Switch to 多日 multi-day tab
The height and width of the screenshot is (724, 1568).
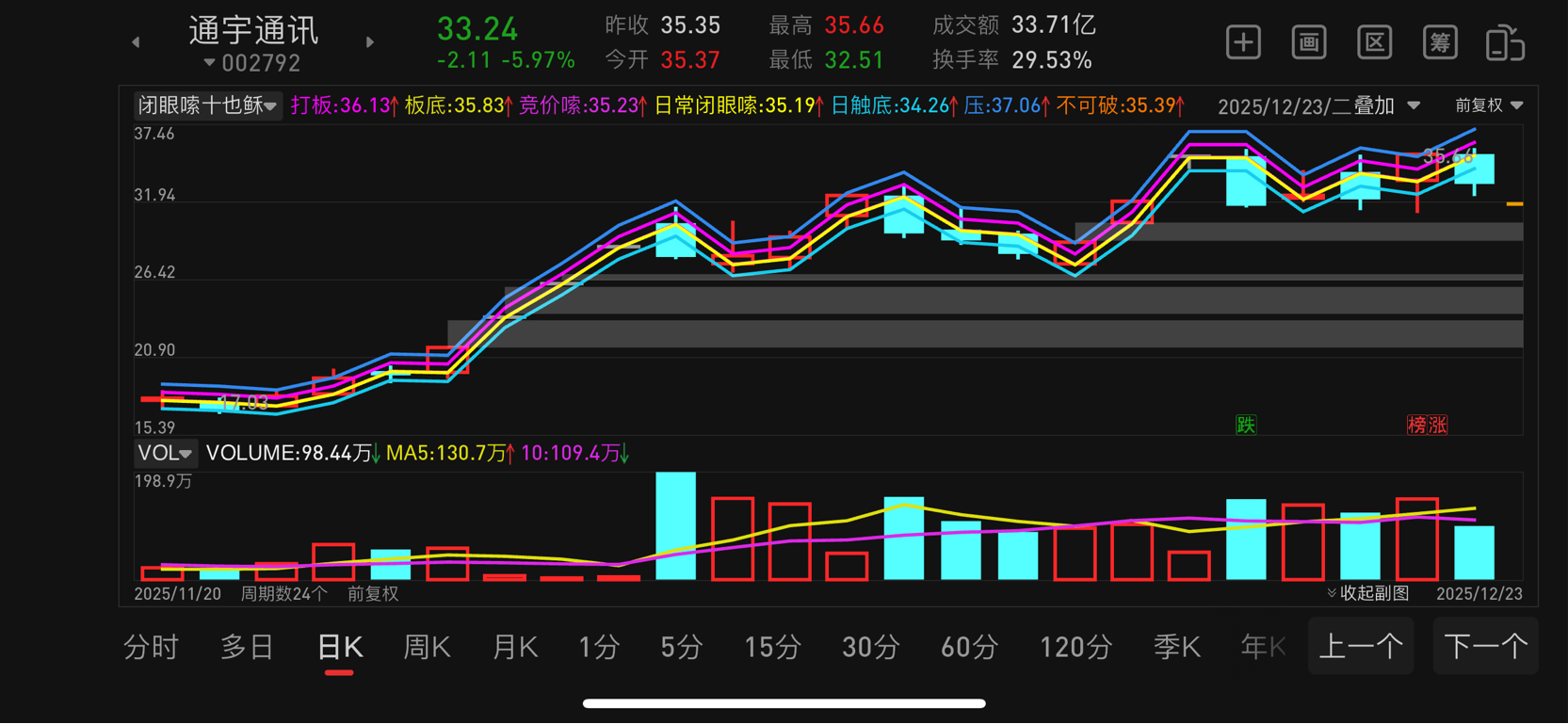click(x=247, y=647)
